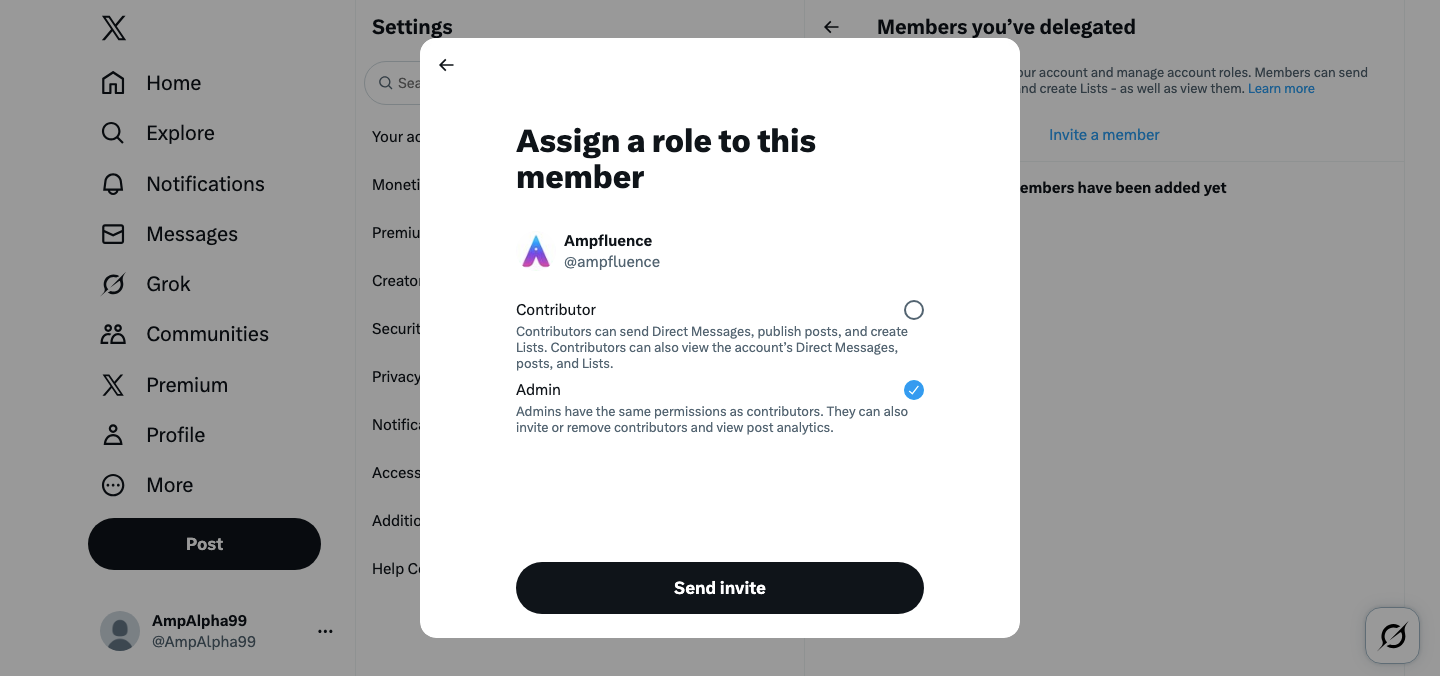Viewport: 1440px width, 676px height.
Task: Select the Admin role radio button
Action: click(x=913, y=390)
